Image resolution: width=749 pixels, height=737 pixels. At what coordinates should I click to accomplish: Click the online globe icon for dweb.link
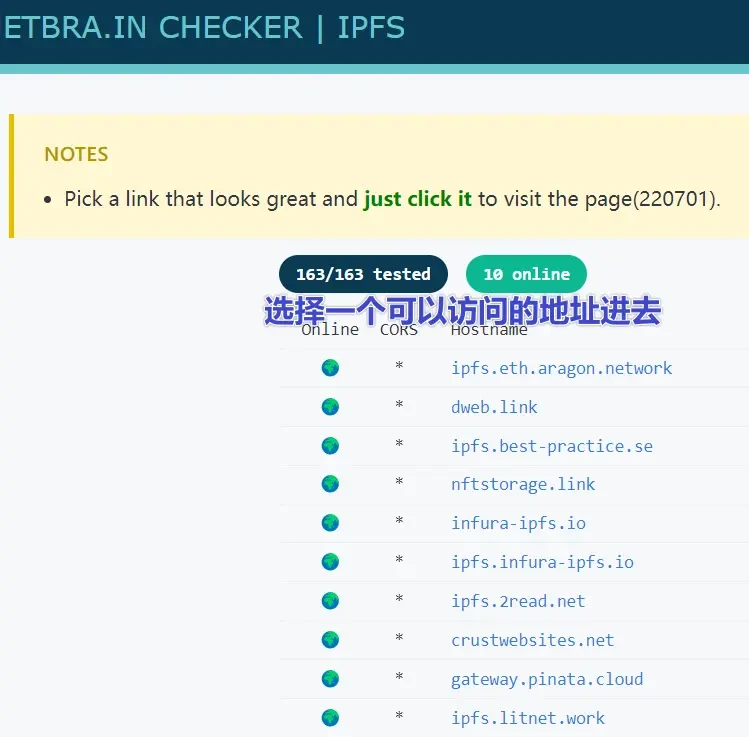pyautogui.click(x=330, y=407)
